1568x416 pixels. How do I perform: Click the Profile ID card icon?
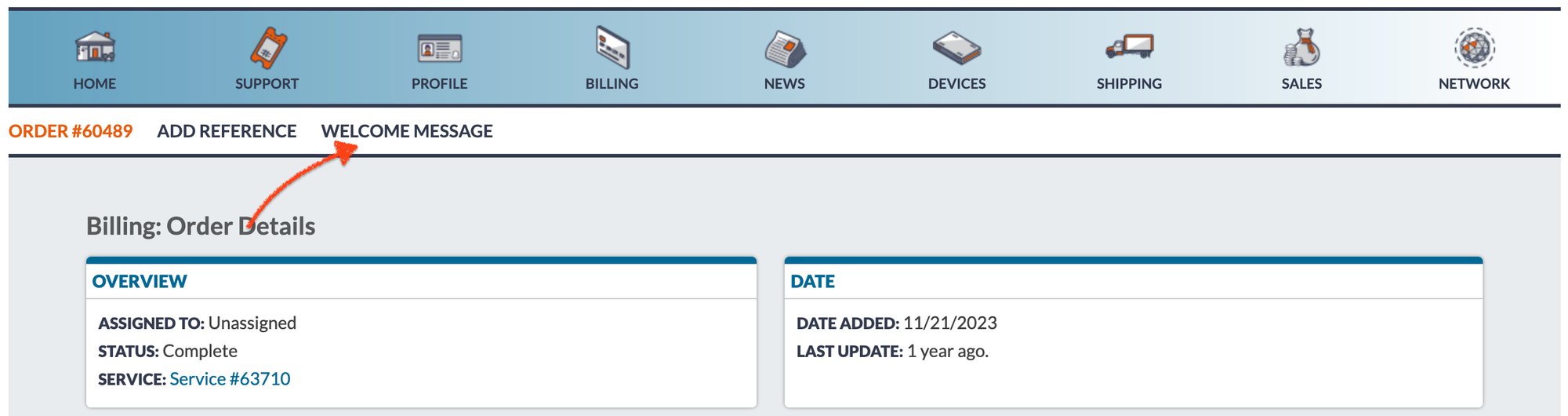(x=440, y=49)
